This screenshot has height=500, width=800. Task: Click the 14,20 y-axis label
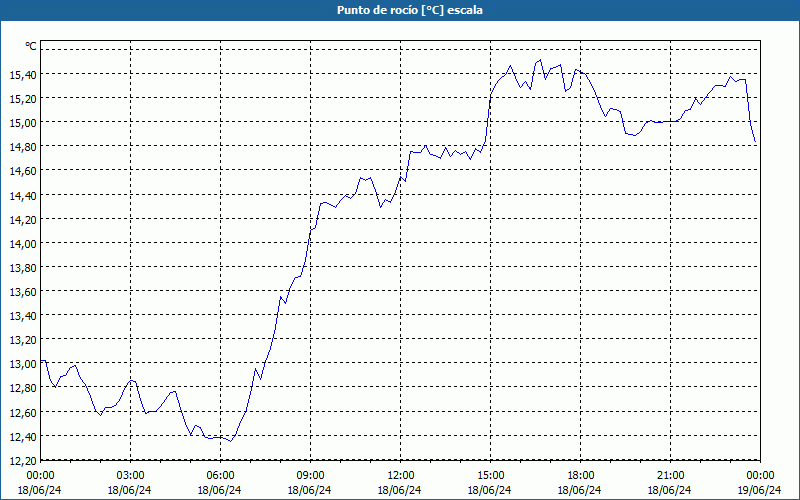click(23, 219)
